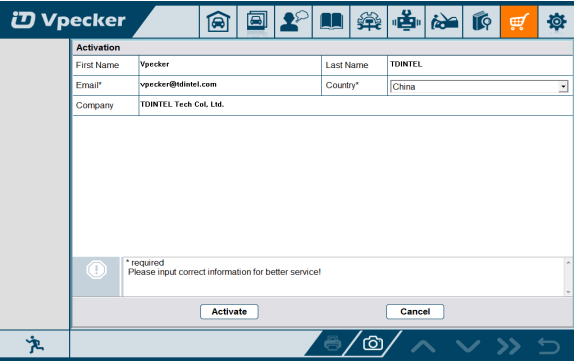Open the vehicle photo gallery icon

point(256,22)
